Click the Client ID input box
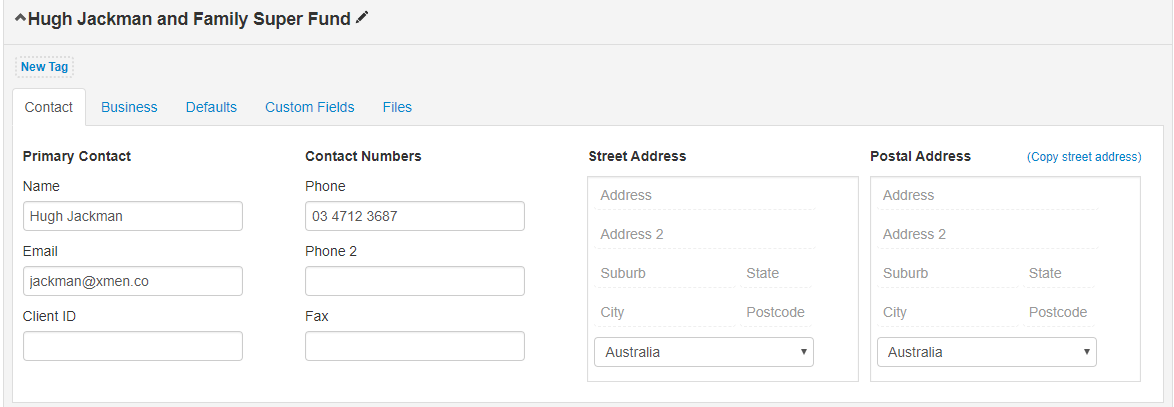The height and width of the screenshot is (407, 1174). (133, 346)
